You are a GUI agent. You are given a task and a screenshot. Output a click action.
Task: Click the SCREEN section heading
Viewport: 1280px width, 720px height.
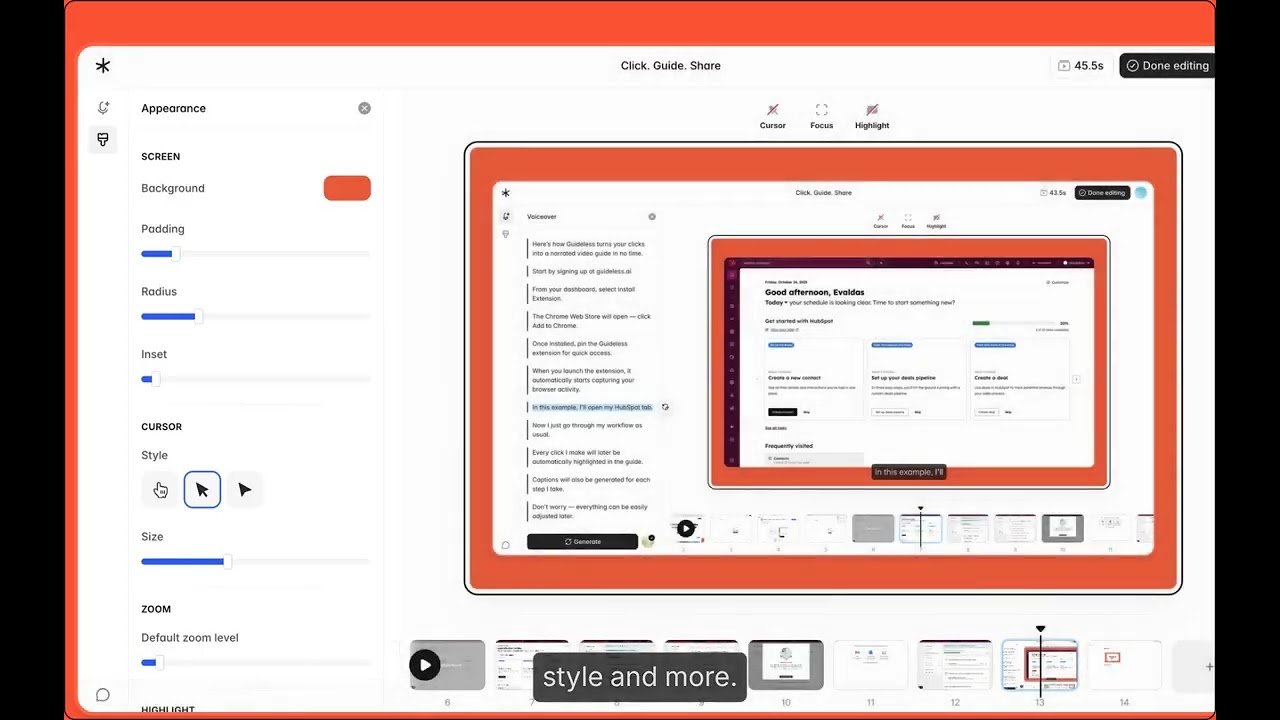click(161, 157)
